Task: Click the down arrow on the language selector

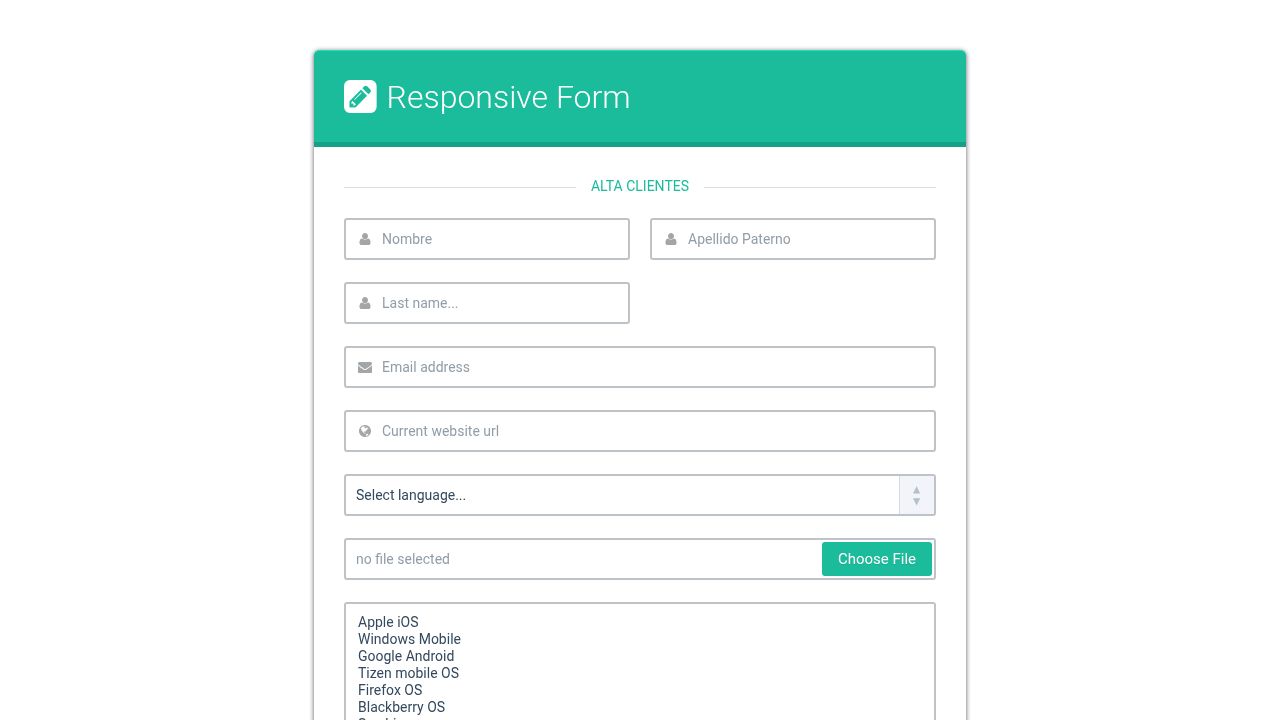Action: tap(916, 501)
